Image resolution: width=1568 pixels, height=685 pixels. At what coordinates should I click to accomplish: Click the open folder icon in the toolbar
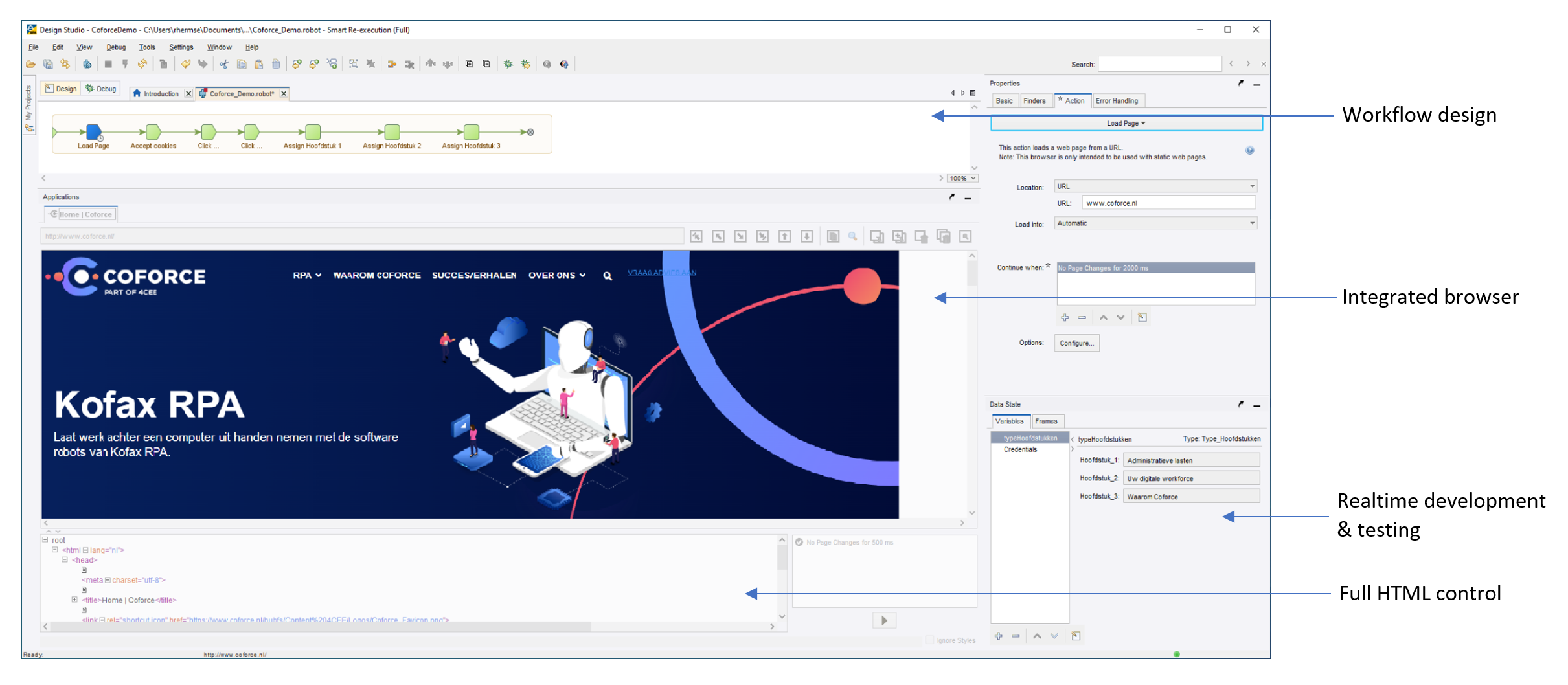click(x=30, y=64)
